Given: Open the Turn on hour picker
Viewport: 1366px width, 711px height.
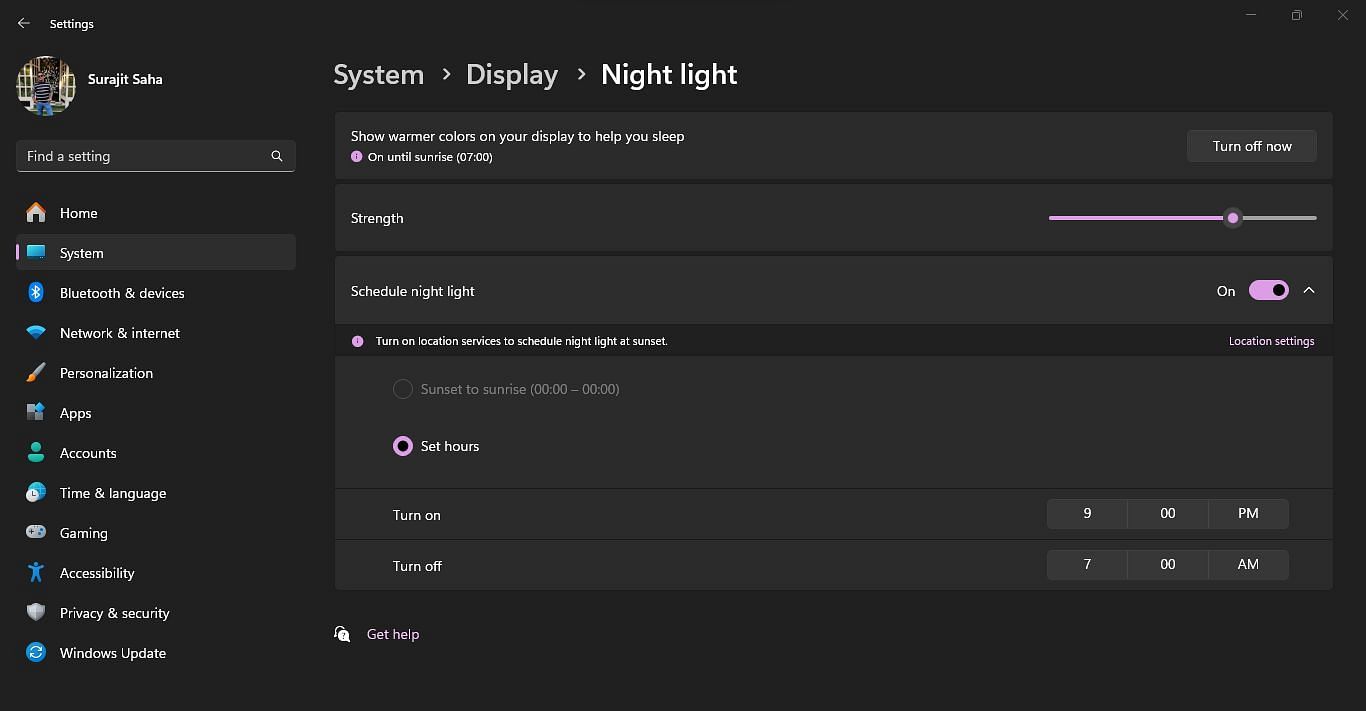Looking at the screenshot, I should click(x=1087, y=514).
